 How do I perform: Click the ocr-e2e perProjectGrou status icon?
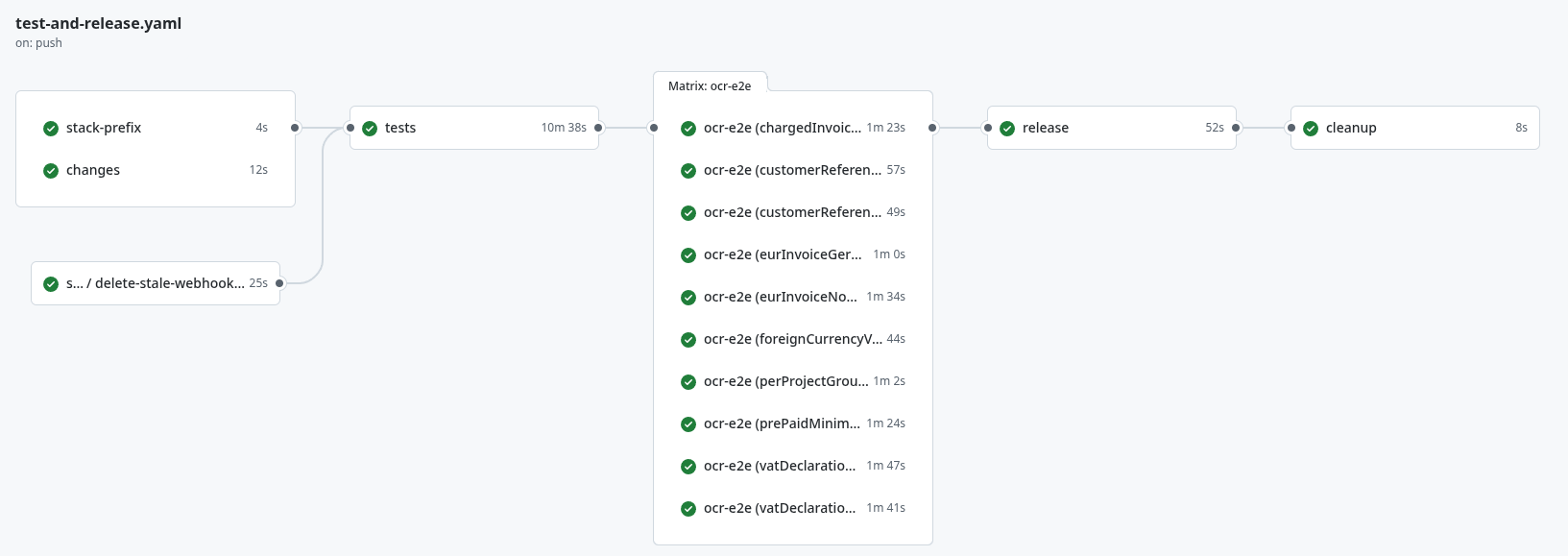tap(688, 382)
